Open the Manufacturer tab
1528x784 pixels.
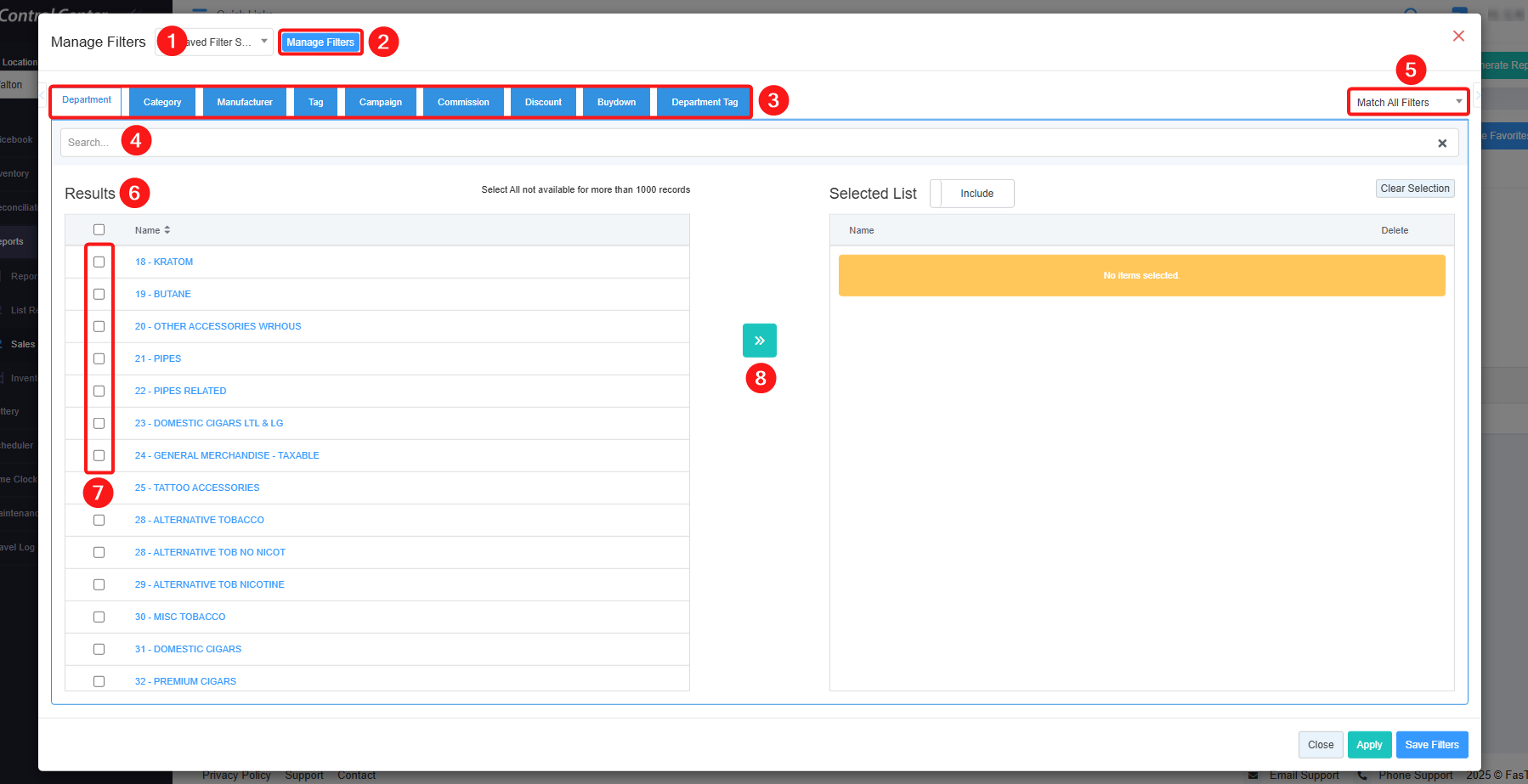tap(245, 103)
